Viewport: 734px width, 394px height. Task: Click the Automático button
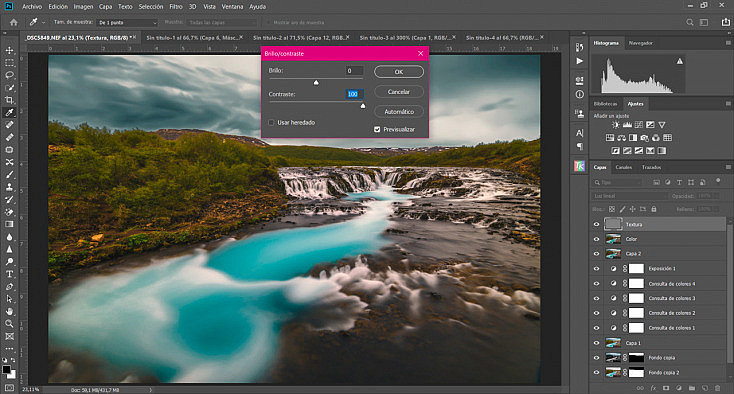399,112
